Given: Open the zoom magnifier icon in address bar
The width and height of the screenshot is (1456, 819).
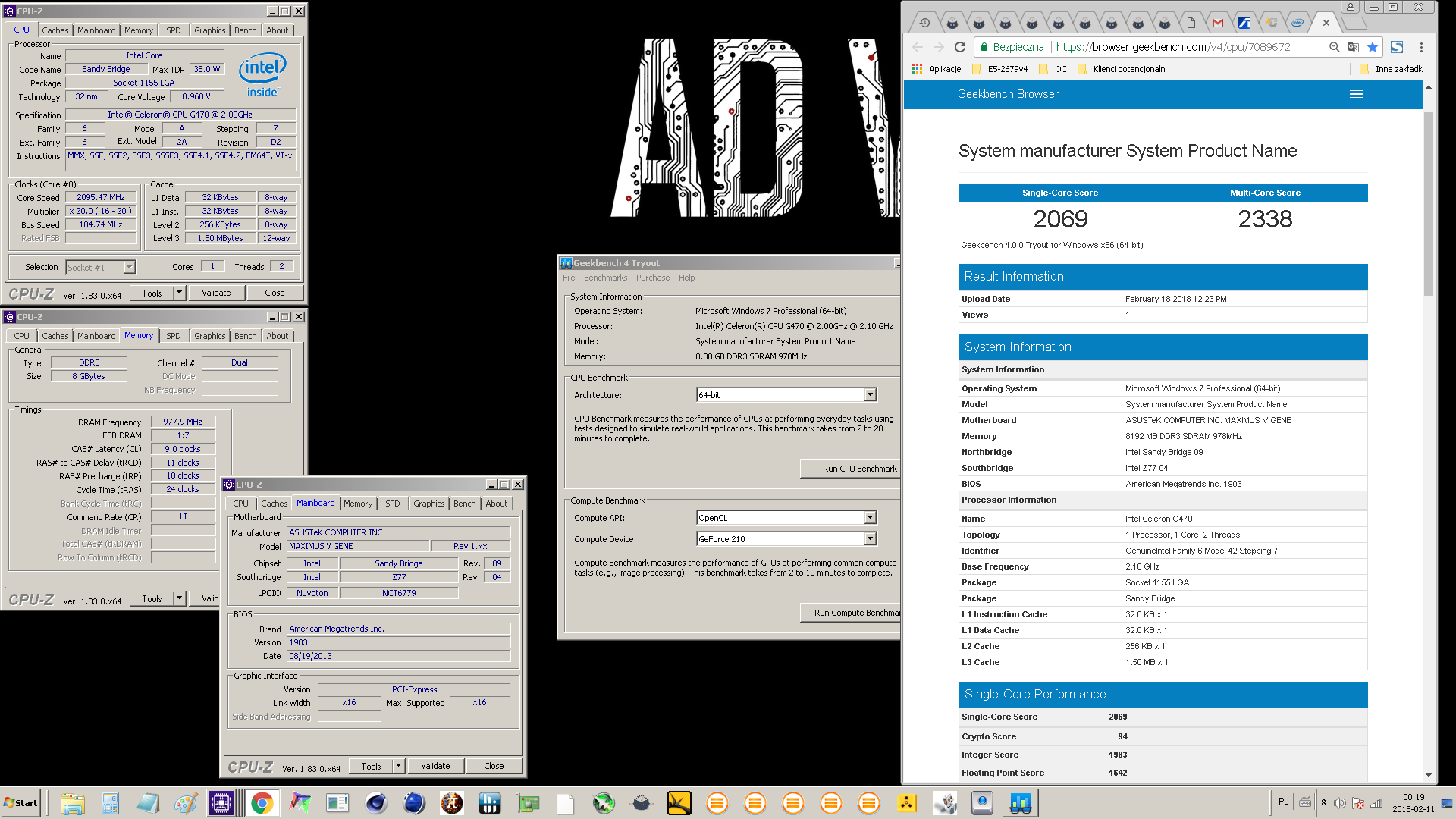Looking at the screenshot, I should [1334, 47].
